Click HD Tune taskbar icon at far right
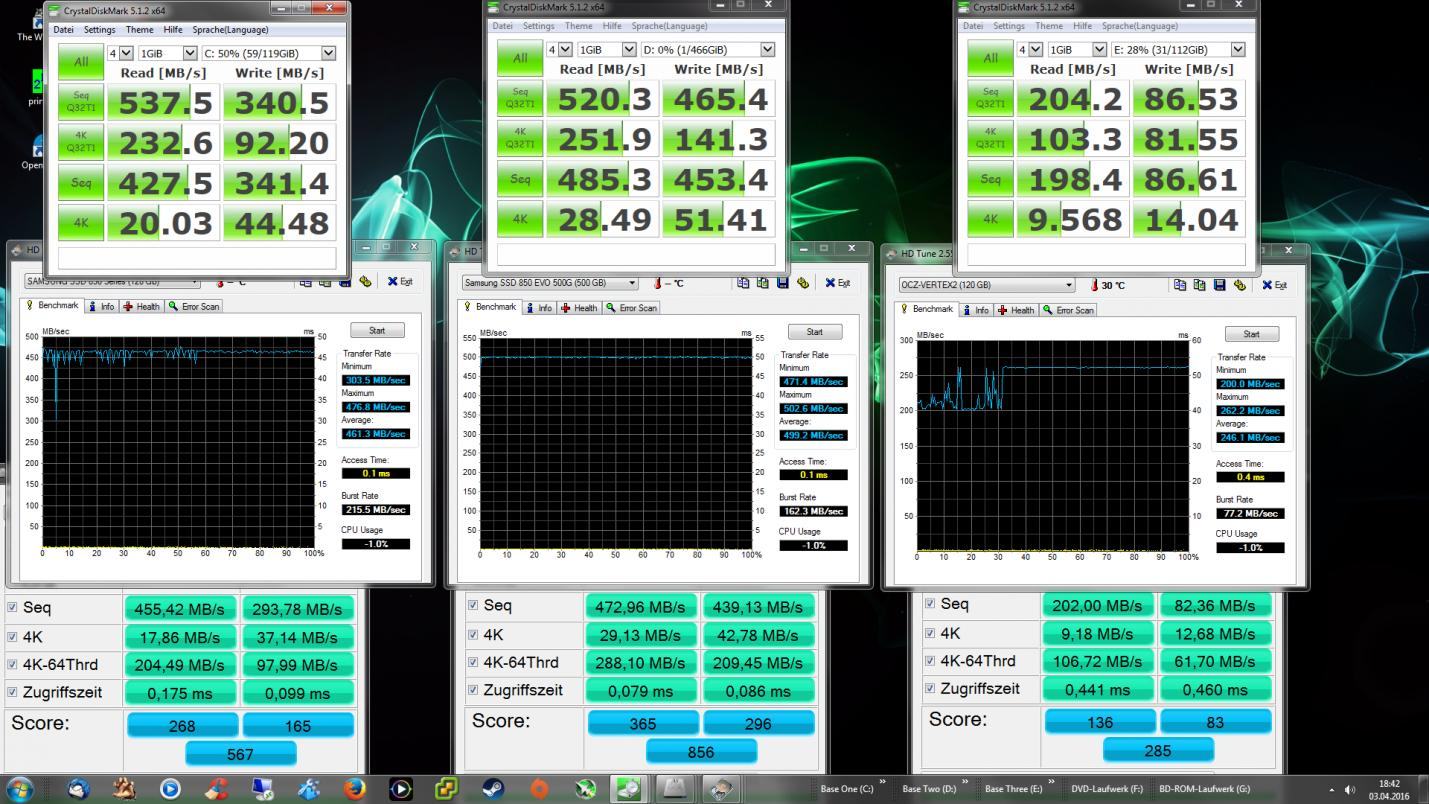This screenshot has width=1429, height=804. pyautogui.click(x=723, y=788)
